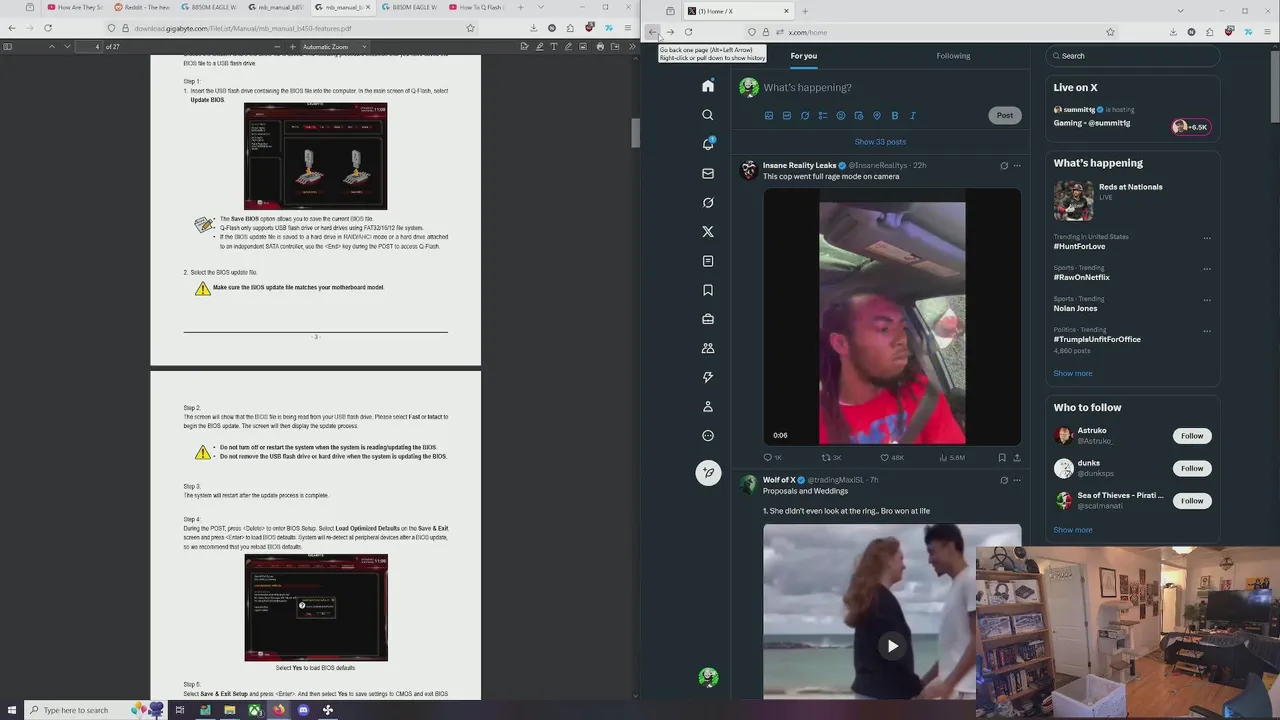The height and width of the screenshot is (720, 1280).
Task: Zoom in PDF document
Action: coord(293,47)
